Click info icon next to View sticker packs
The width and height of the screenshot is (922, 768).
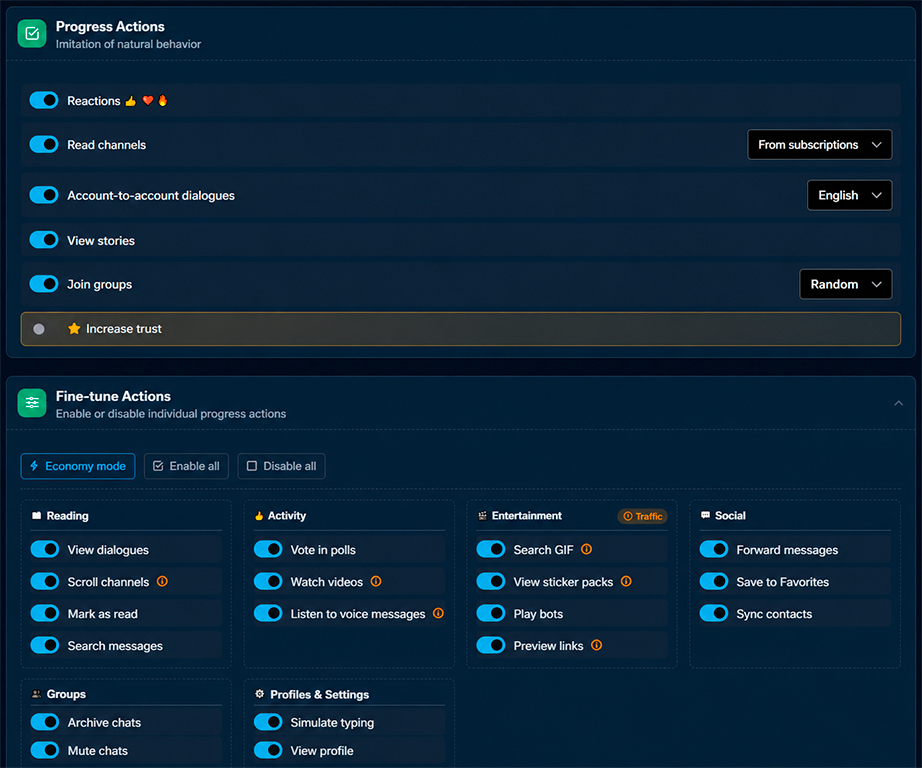click(x=626, y=581)
